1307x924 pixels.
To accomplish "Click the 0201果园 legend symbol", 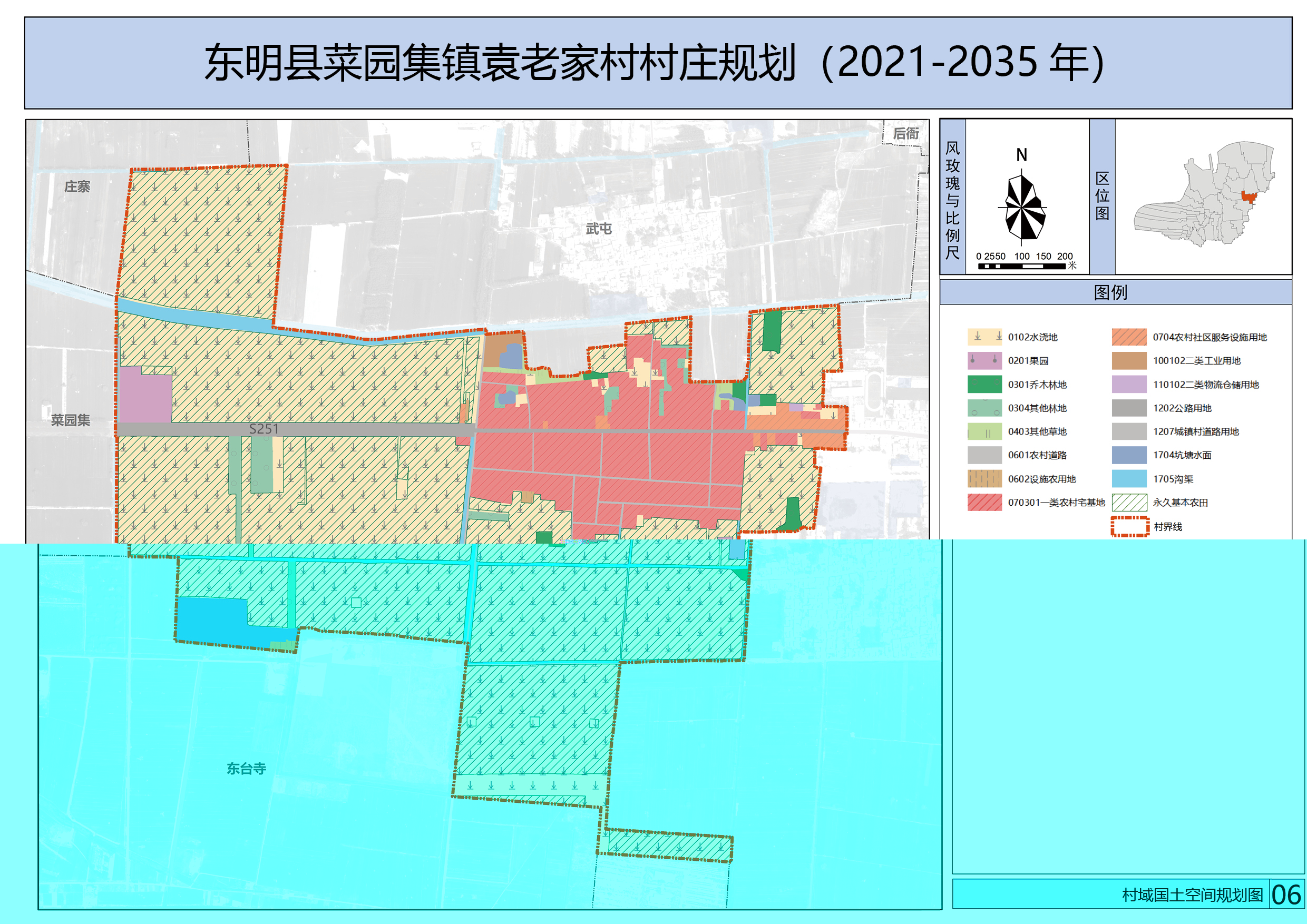I will pyautogui.click(x=984, y=361).
